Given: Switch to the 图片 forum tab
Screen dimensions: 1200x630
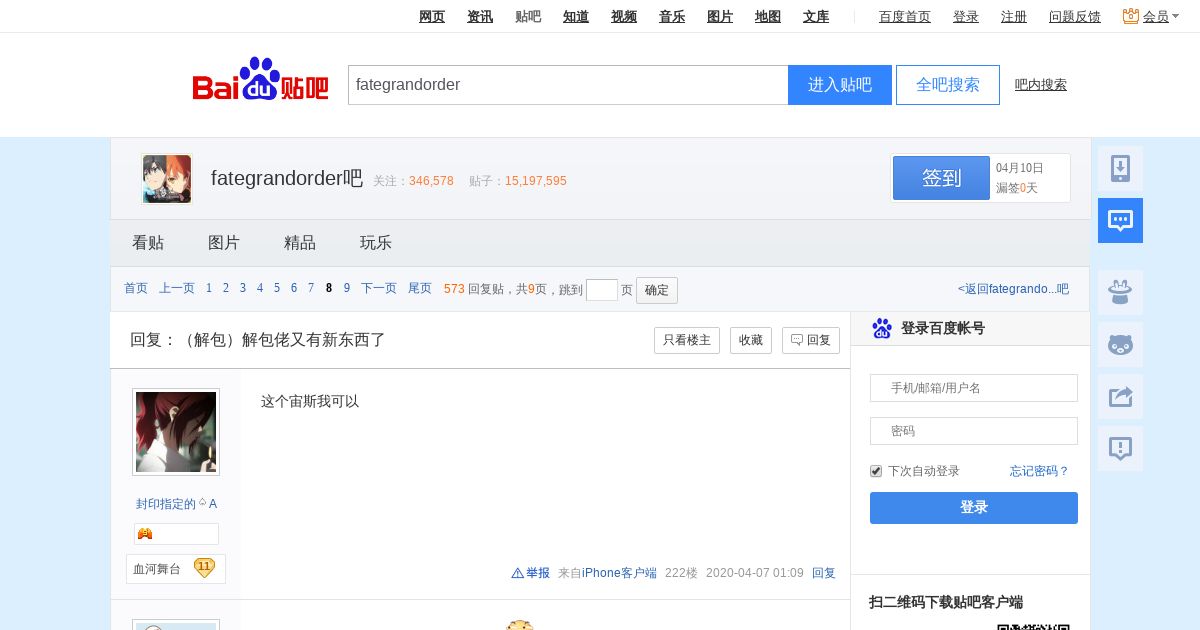Looking at the screenshot, I should (x=224, y=243).
